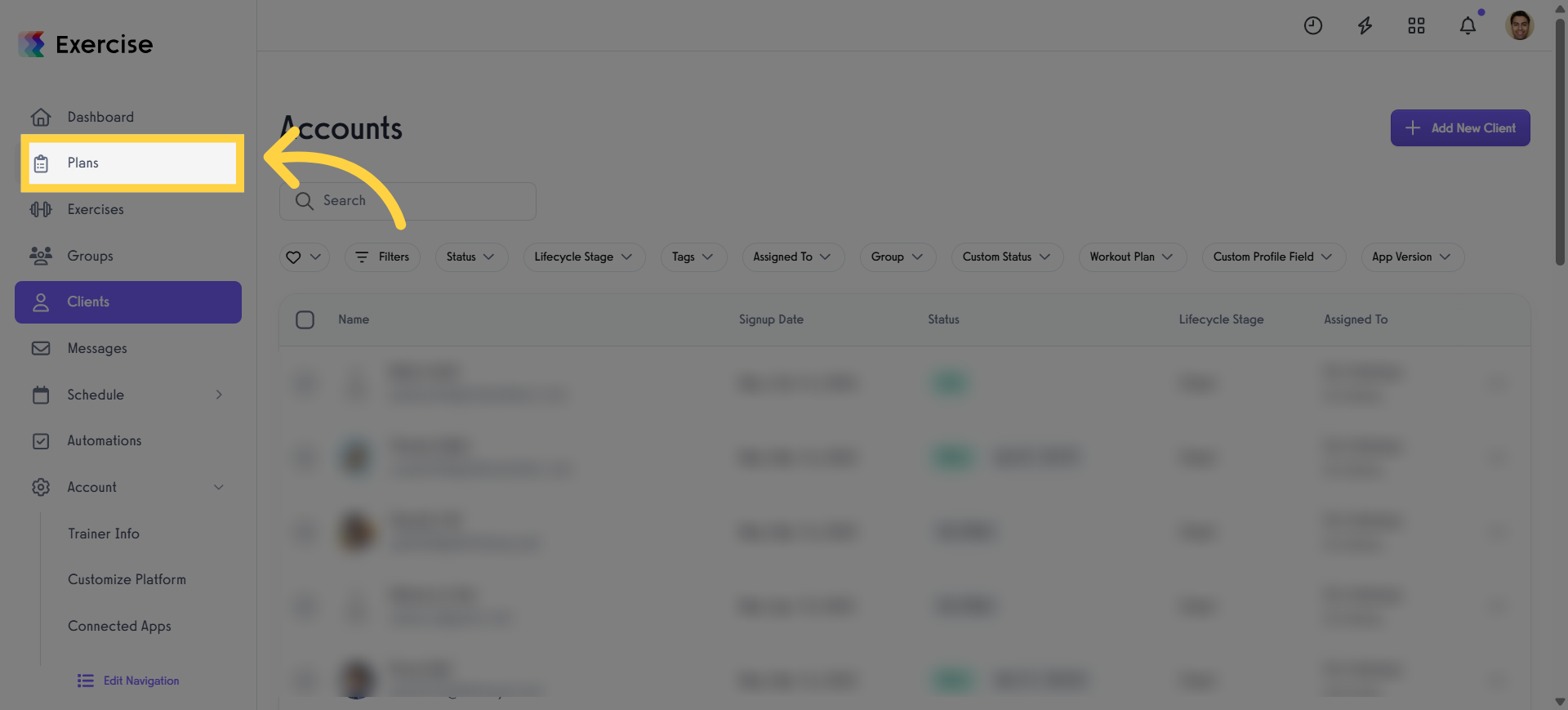Open the Workout Plan filter dropdown
1568x710 pixels.
(1132, 257)
